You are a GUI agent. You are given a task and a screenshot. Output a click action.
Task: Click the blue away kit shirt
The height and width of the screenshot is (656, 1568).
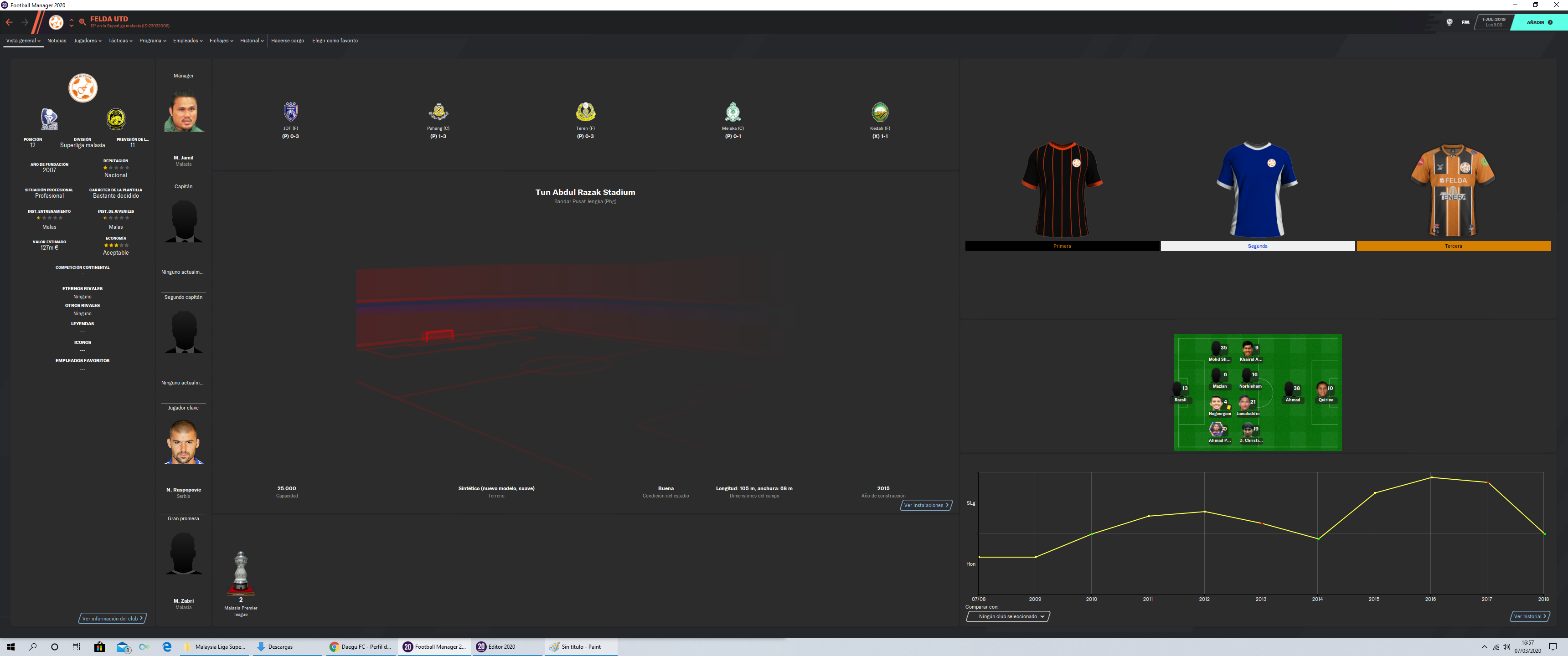[1258, 189]
